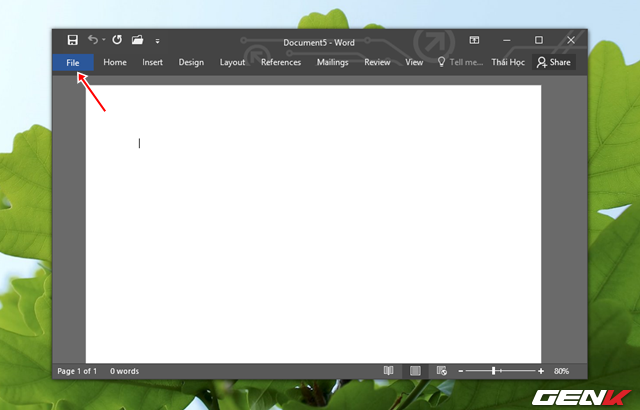Close the Word window
This screenshot has width=640, height=410.
coord(571,40)
